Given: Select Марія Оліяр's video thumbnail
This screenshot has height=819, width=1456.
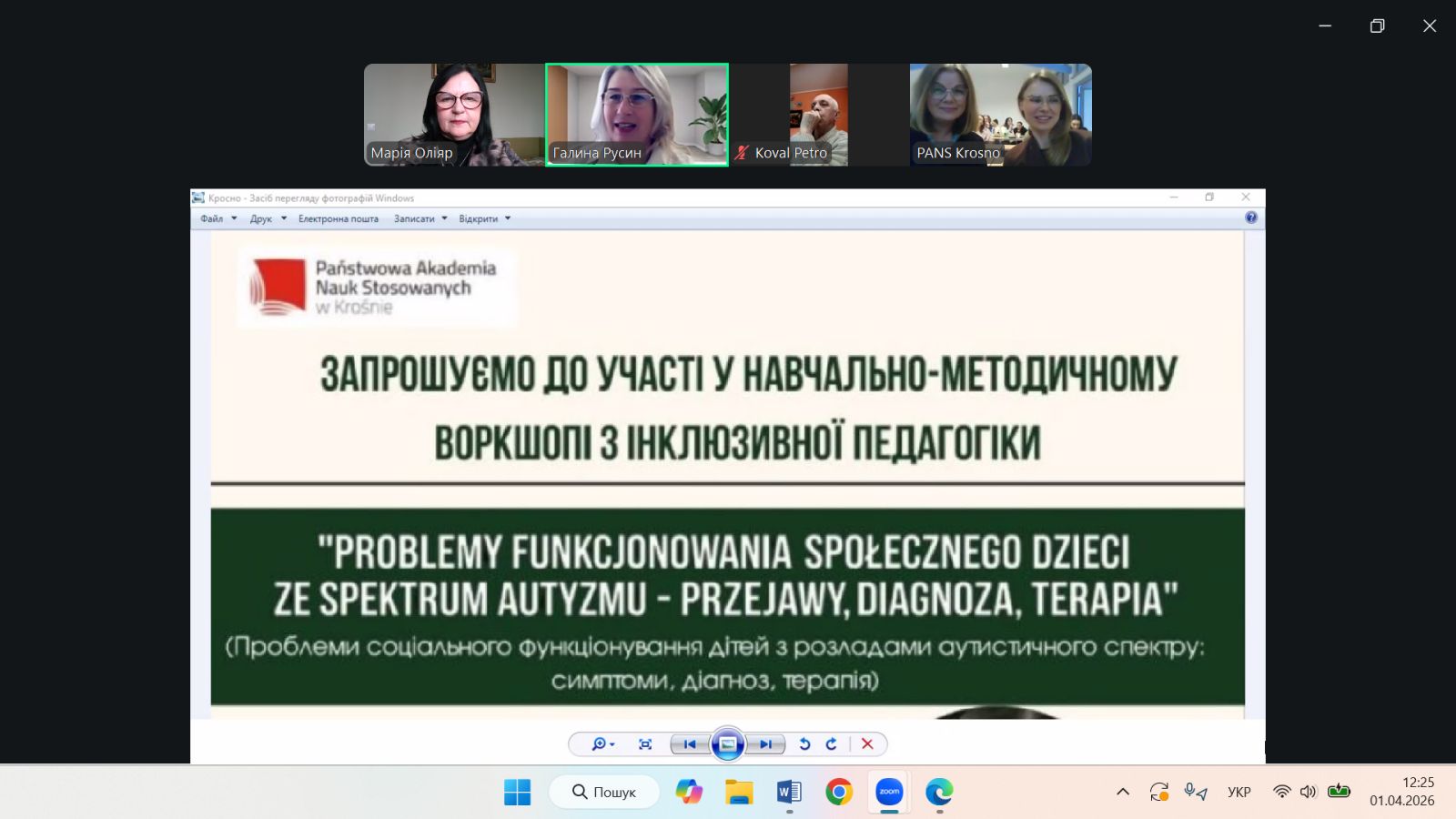Looking at the screenshot, I should pos(454,115).
